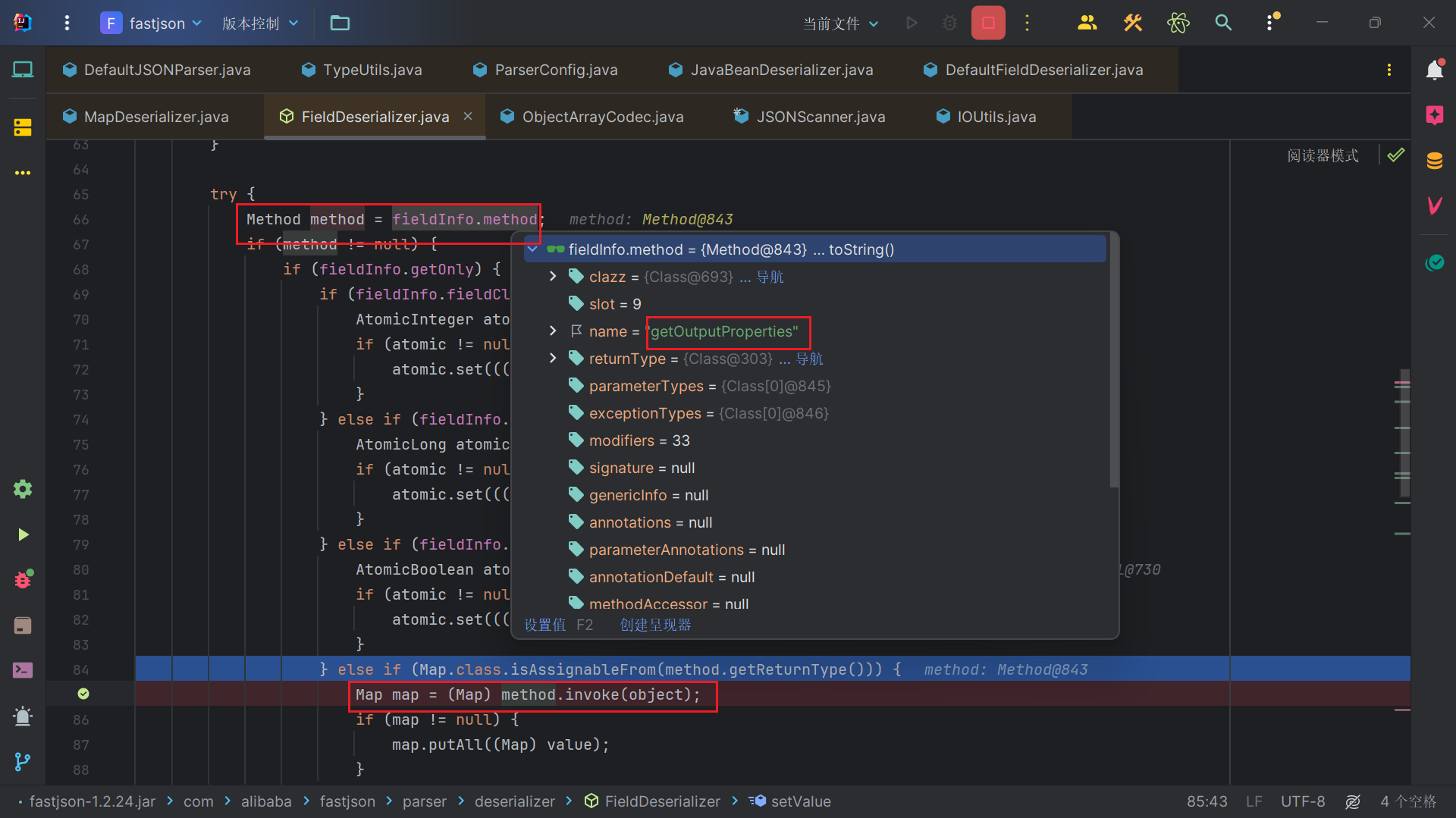Toggle the breakpoint on line 85

pos(83,694)
